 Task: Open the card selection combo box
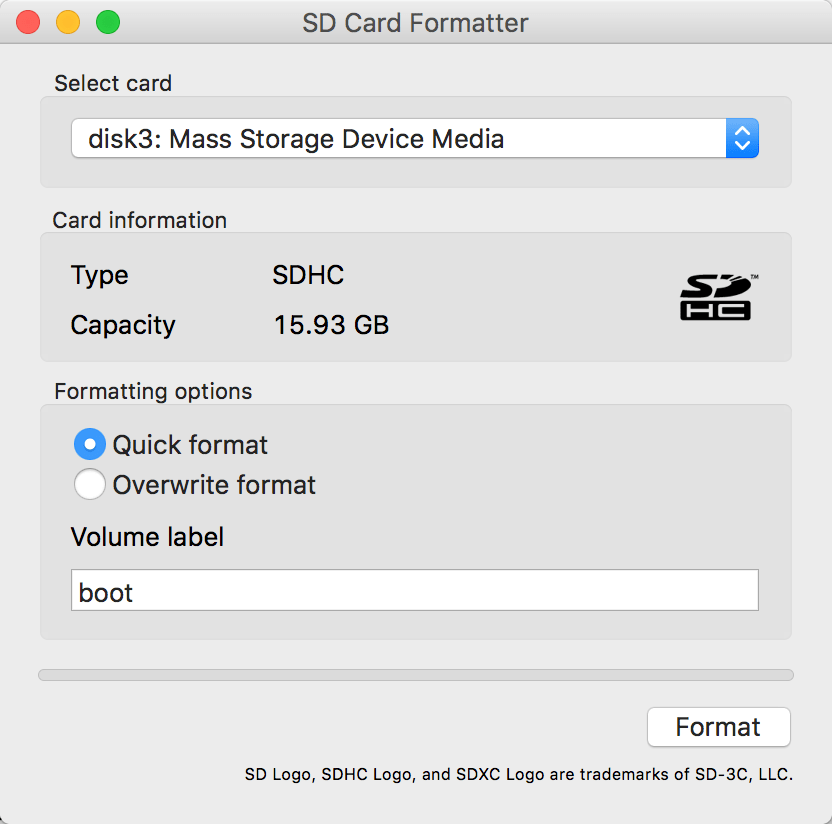coord(400,139)
